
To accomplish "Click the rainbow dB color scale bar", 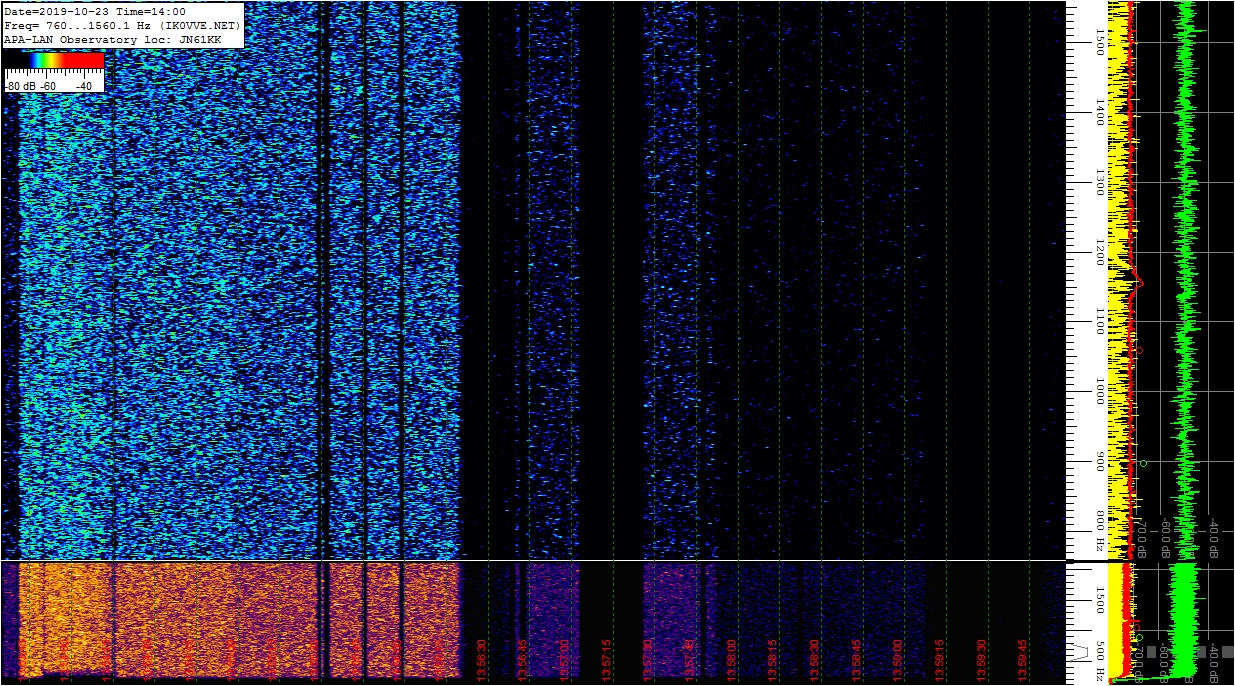I will pos(54,61).
